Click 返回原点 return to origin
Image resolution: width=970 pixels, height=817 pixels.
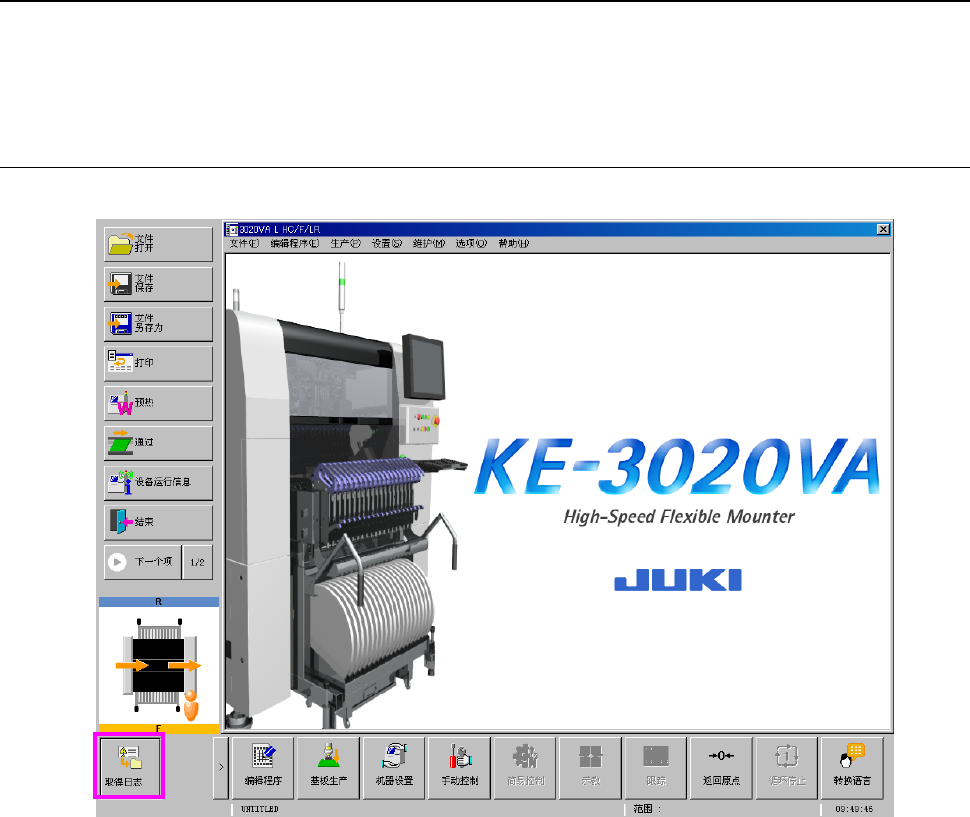[721, 768]
